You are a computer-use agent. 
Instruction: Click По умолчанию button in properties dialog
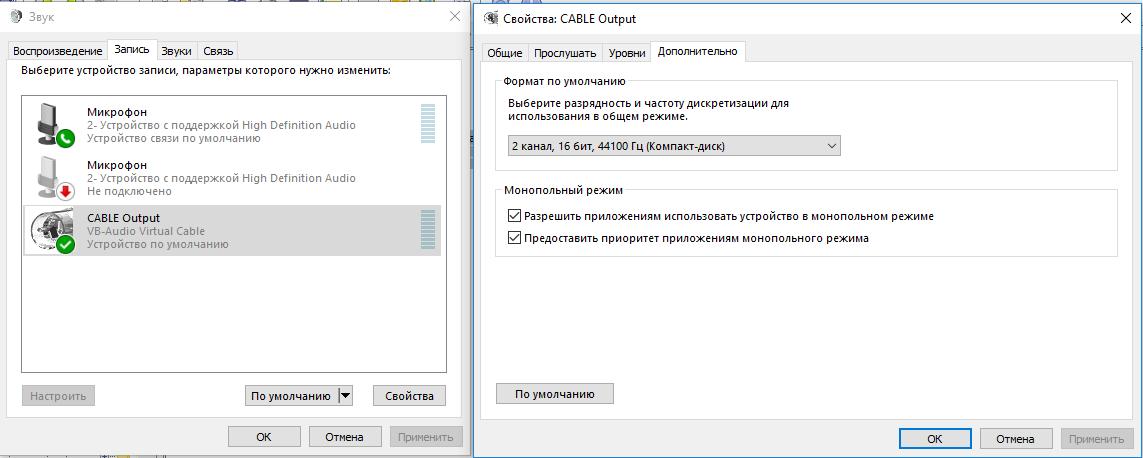pos(555,394)
